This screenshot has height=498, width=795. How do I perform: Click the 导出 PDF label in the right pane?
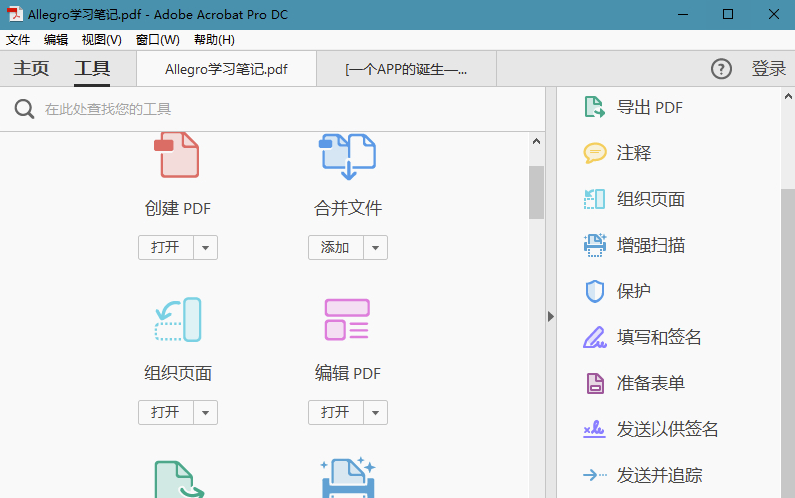[x=649, y=108]
